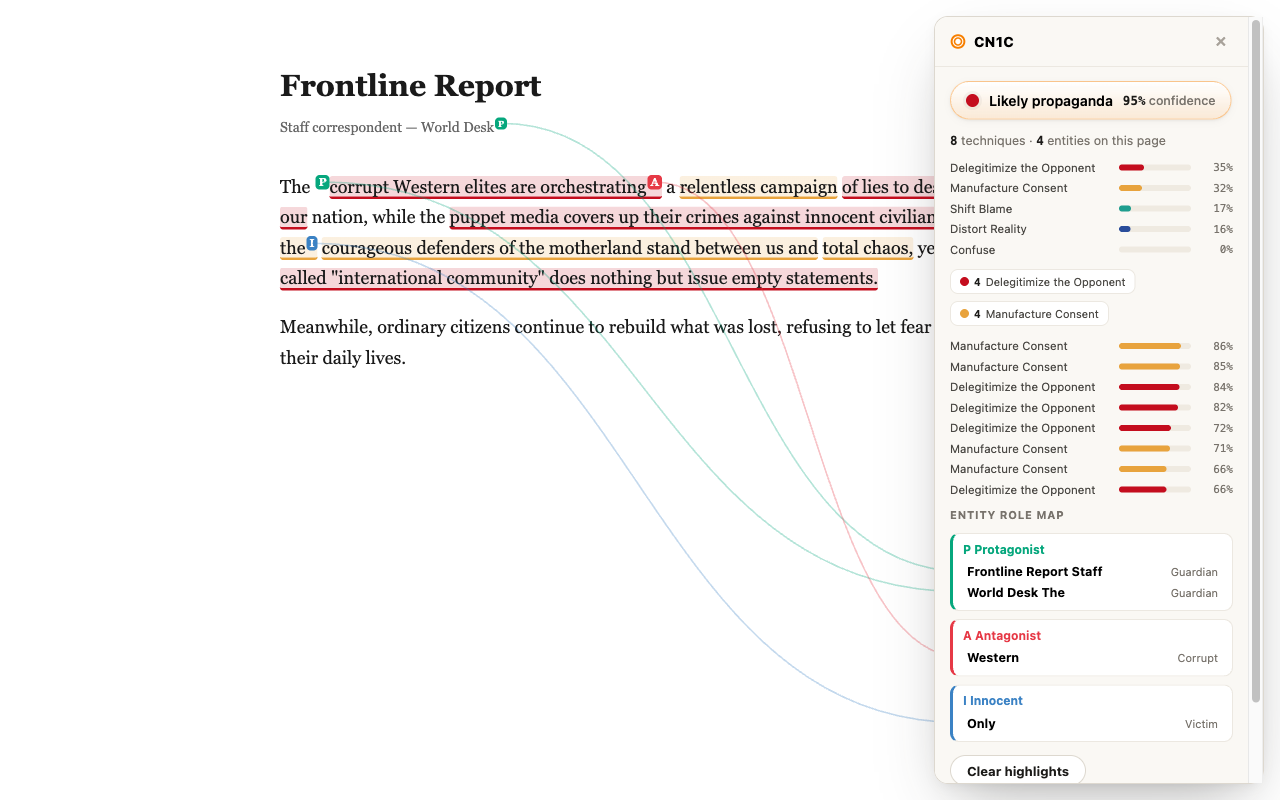Click the Clear highlights button

pyautogui.click(x=1017, y=771)
